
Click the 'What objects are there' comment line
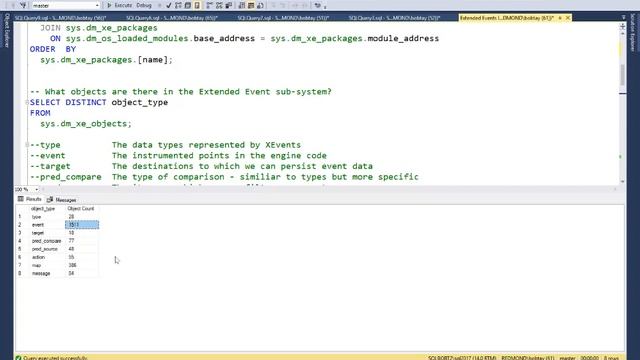click(x=181, y=92)
